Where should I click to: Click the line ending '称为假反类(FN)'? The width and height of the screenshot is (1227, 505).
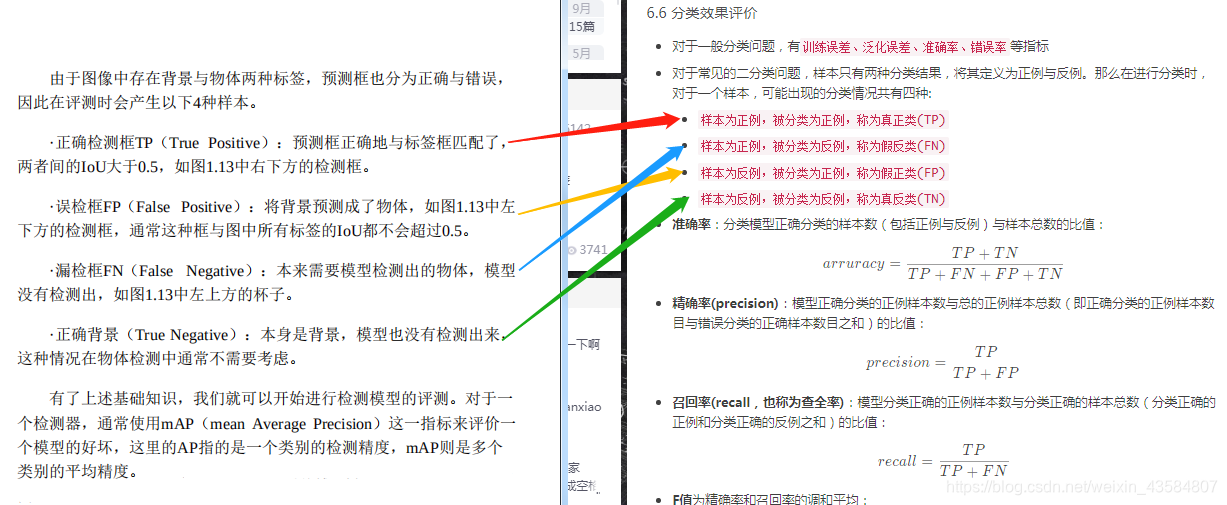pos(822,146)
